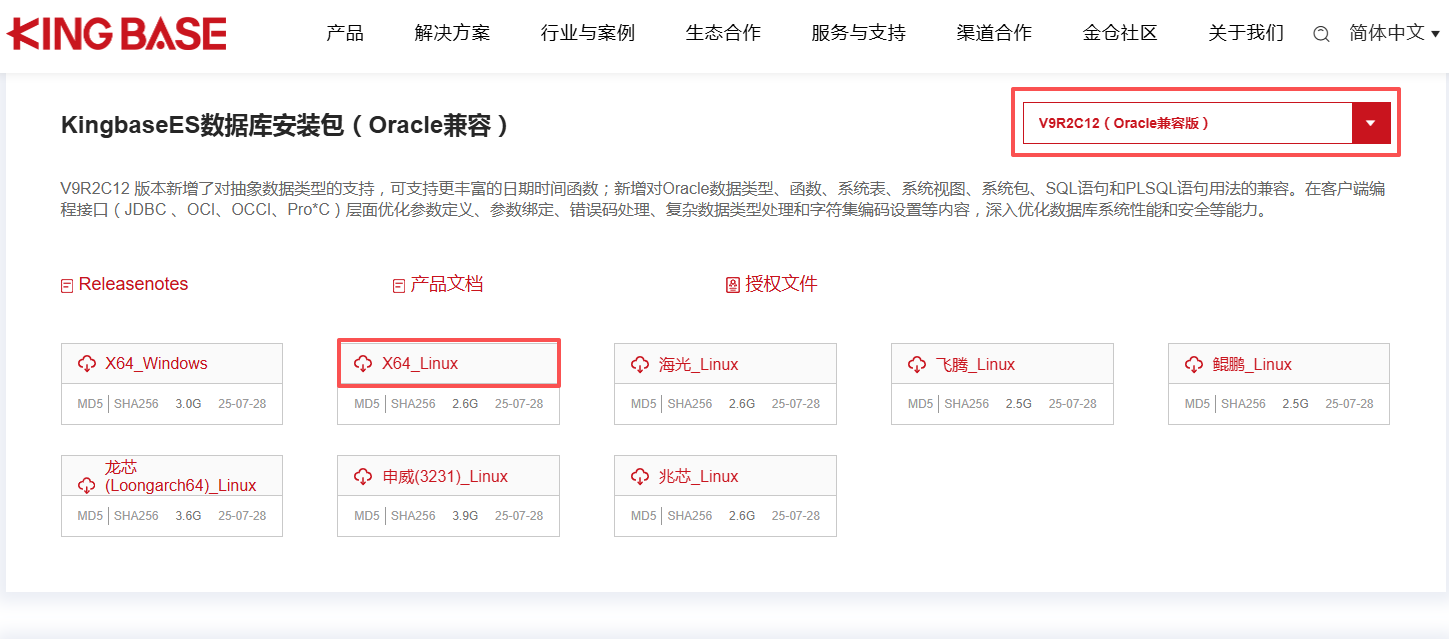
Task: Select the V9R2C12 version combo box
Action: pos(1186,123)
